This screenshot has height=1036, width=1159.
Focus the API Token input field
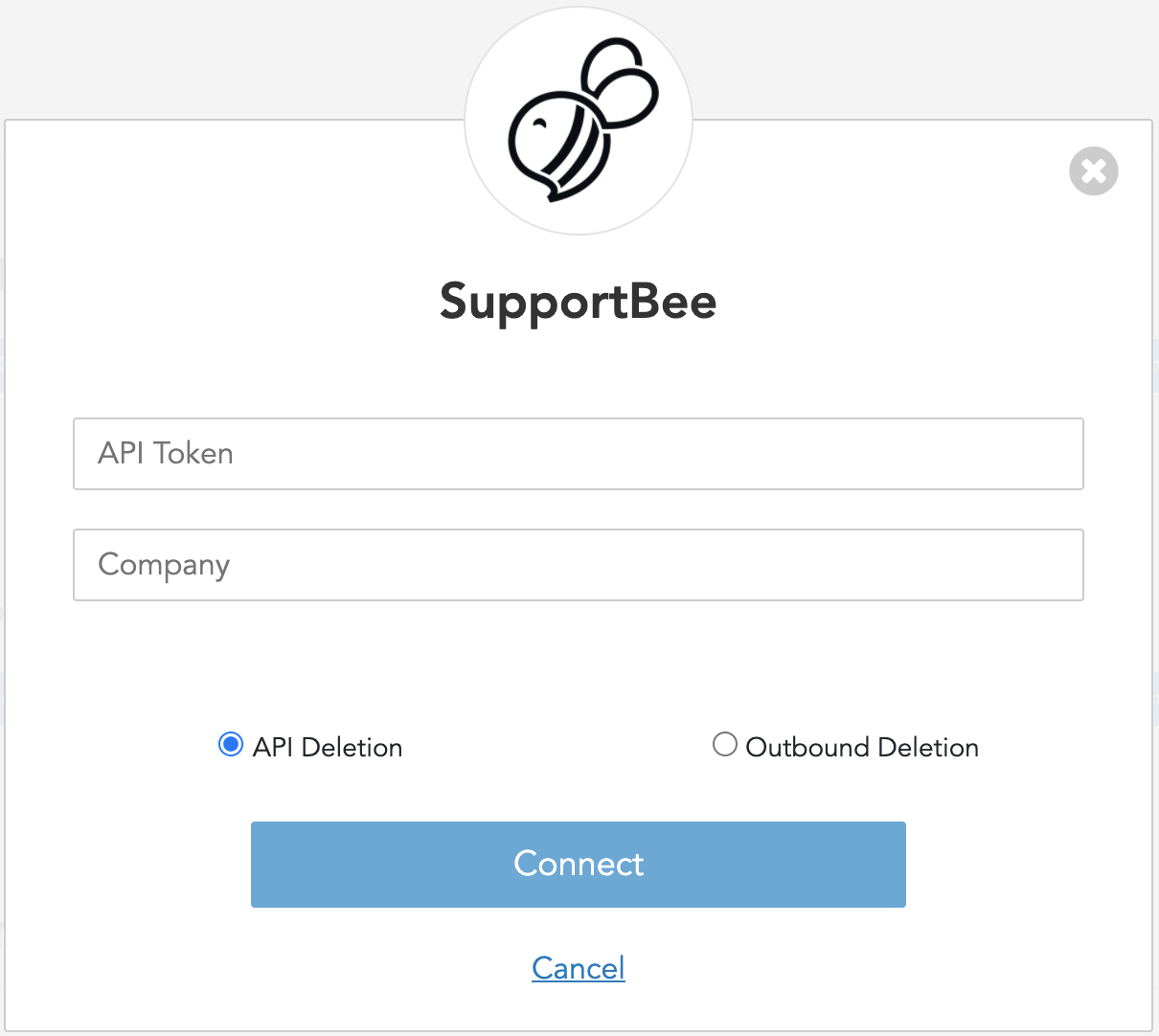tap(578, 454)
